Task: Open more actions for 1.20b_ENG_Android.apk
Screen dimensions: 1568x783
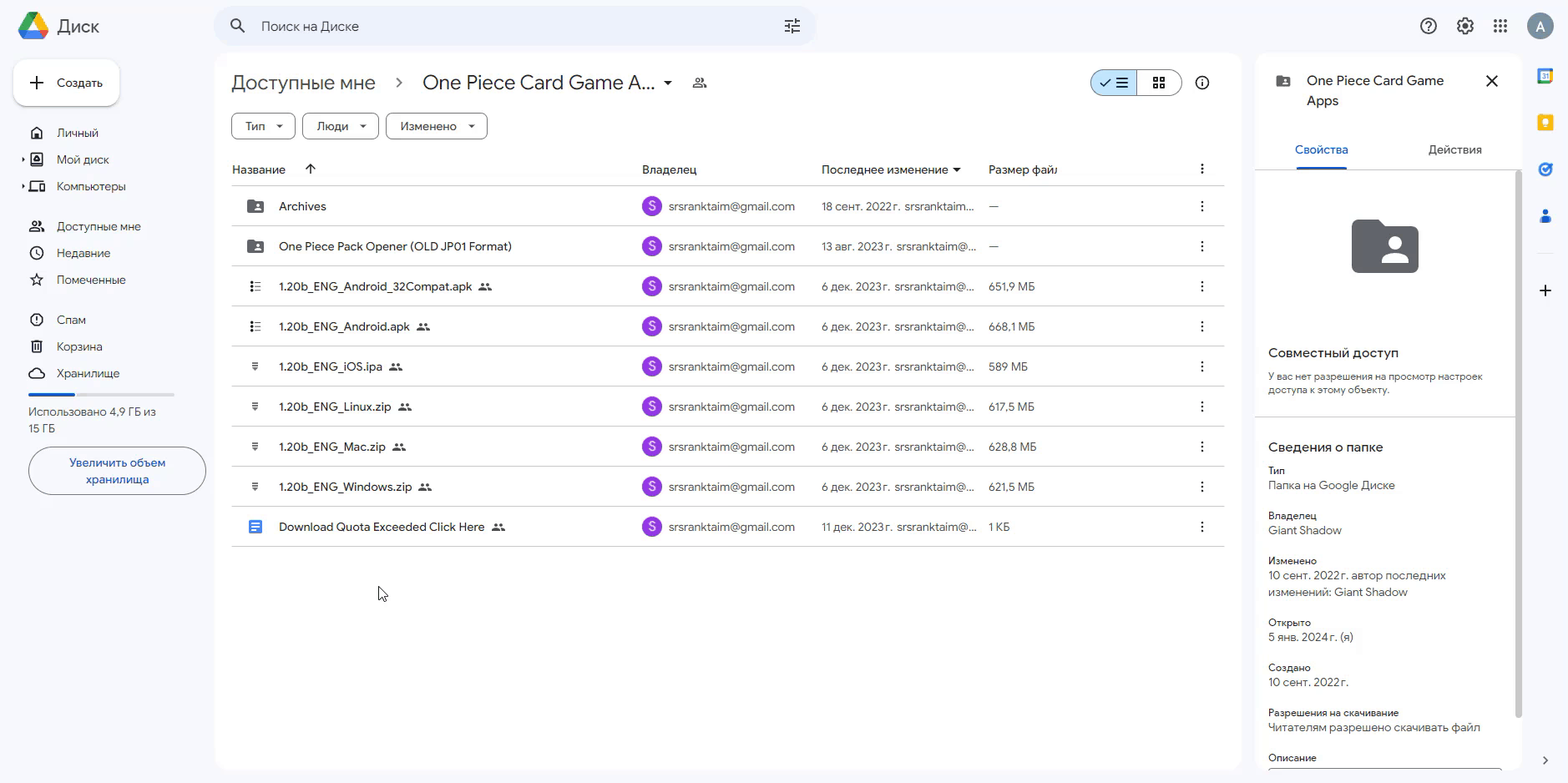Action: (1201, 326)
